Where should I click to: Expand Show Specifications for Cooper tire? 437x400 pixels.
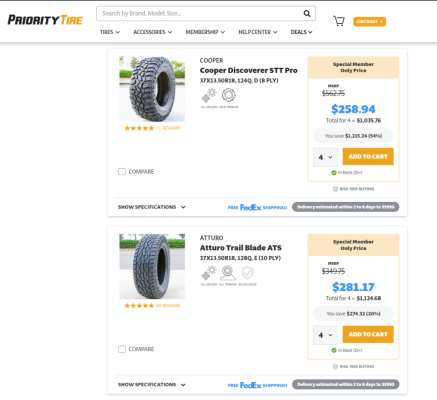point(152,207)
